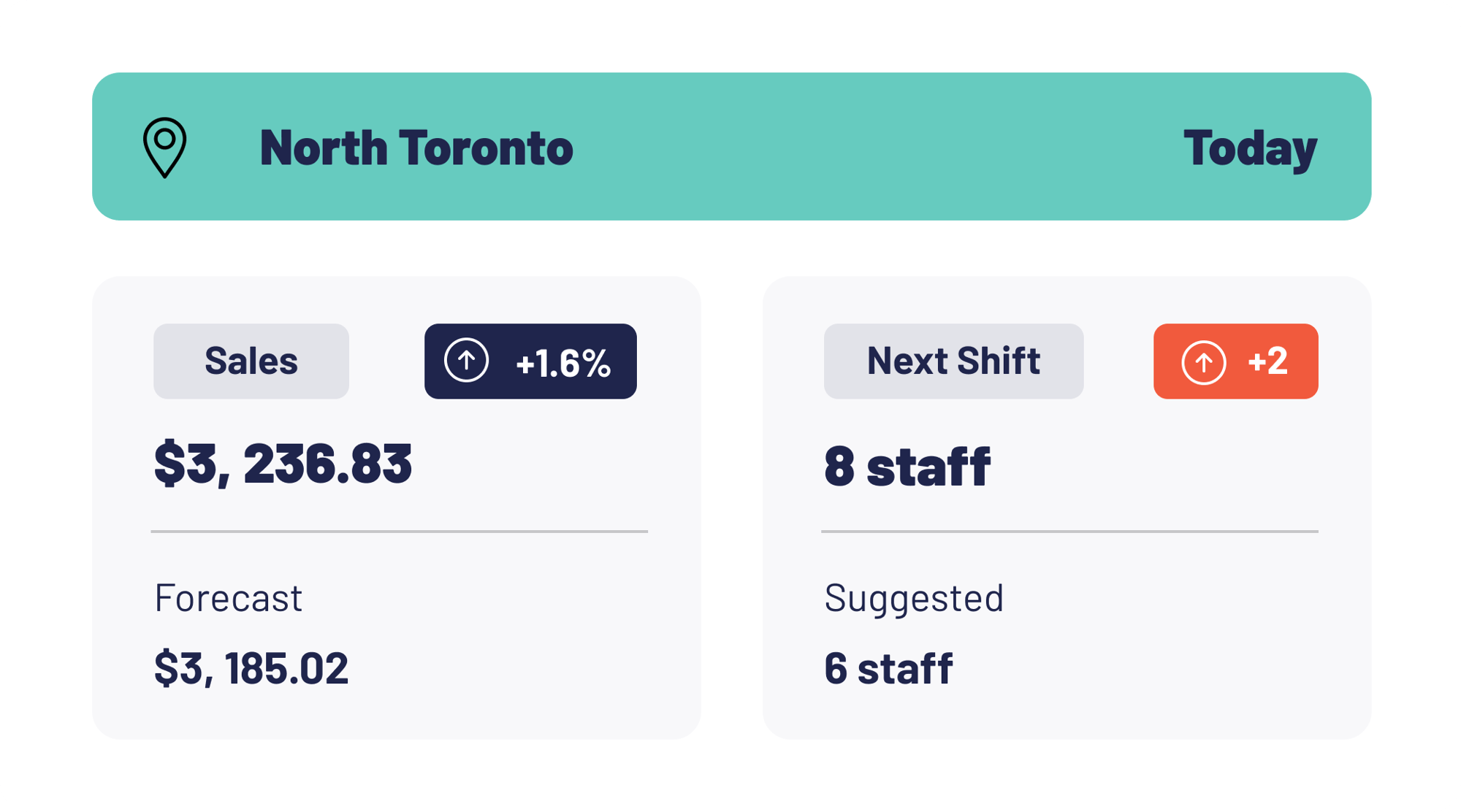1461x812 pixels.
Task: Click blank space right of the forecast amount
Action: 511,668
